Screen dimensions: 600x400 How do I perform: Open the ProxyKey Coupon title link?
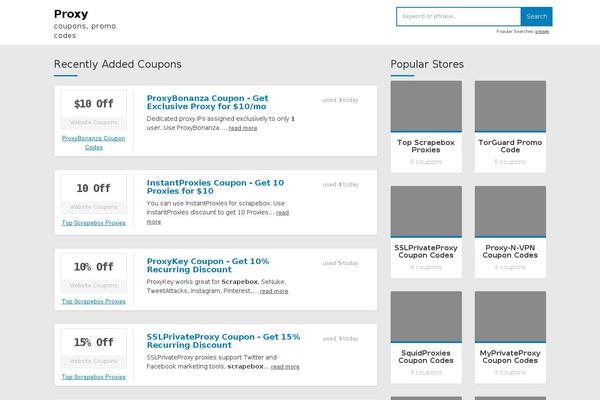pyautogui.click(x=208, y=265)
